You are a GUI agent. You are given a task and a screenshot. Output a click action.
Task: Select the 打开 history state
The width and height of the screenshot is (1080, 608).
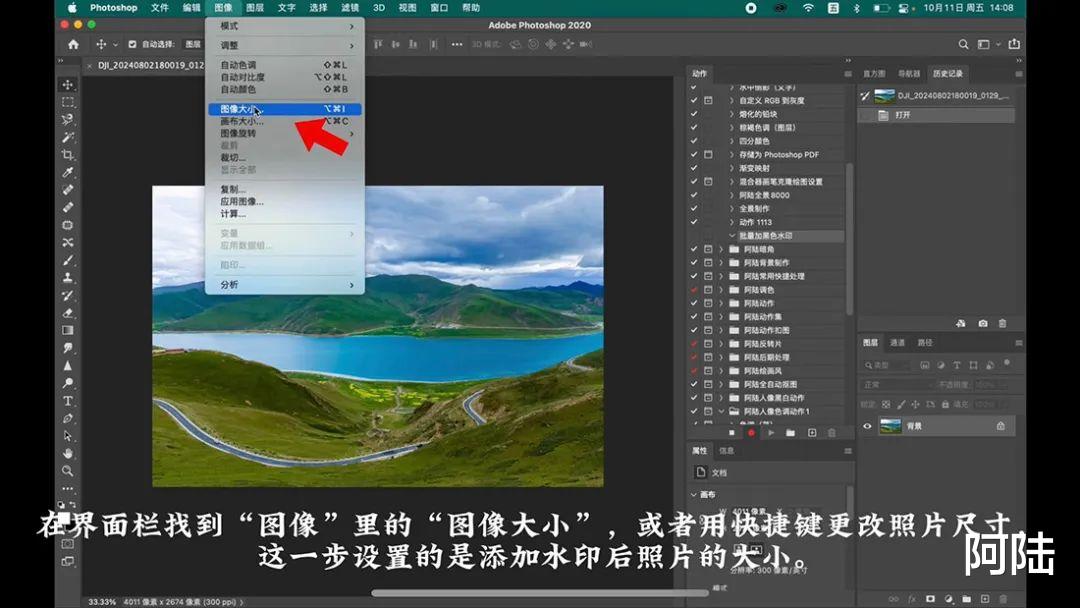[936, 115]
